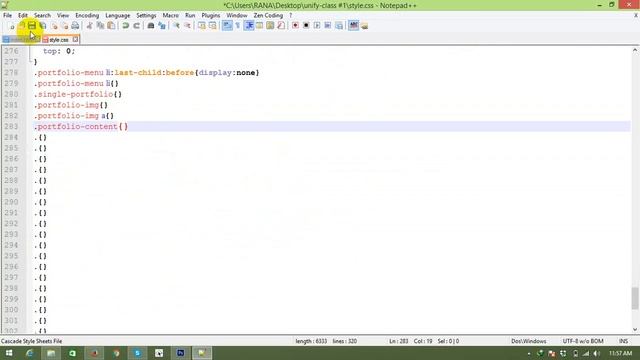Click the scroll up arrow of the editor
This screenshot has height=360, width=640.
point(635,50)
